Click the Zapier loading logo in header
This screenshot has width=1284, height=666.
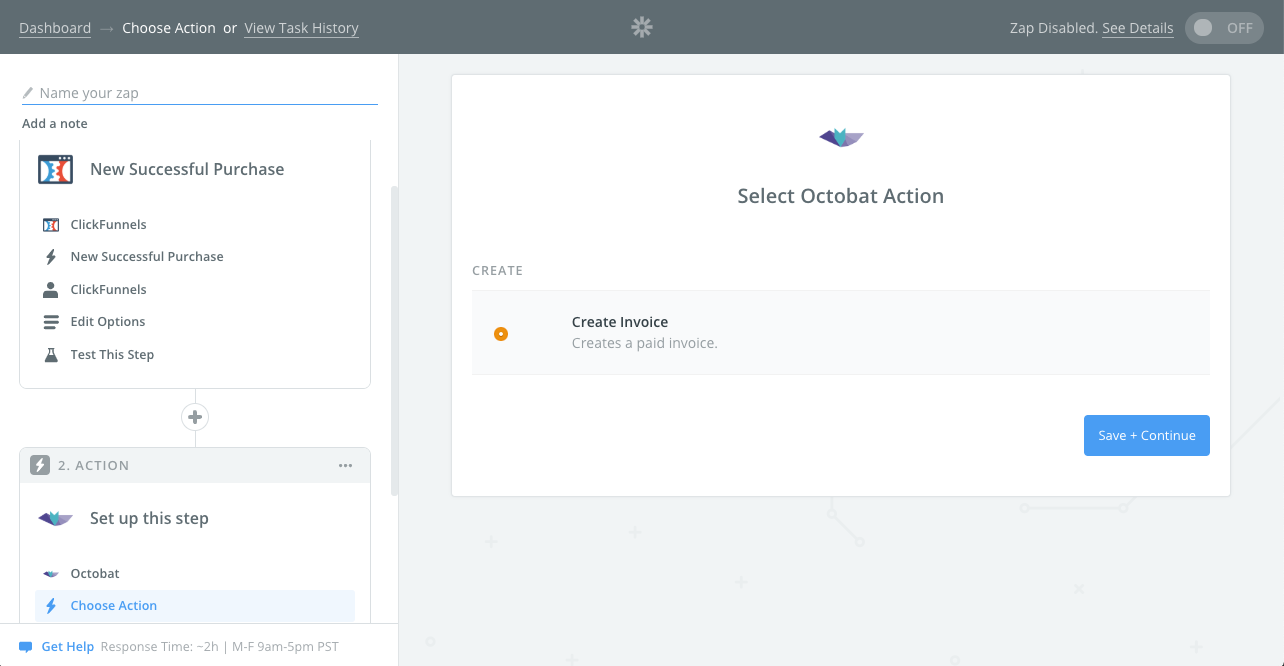click(642, 28)
